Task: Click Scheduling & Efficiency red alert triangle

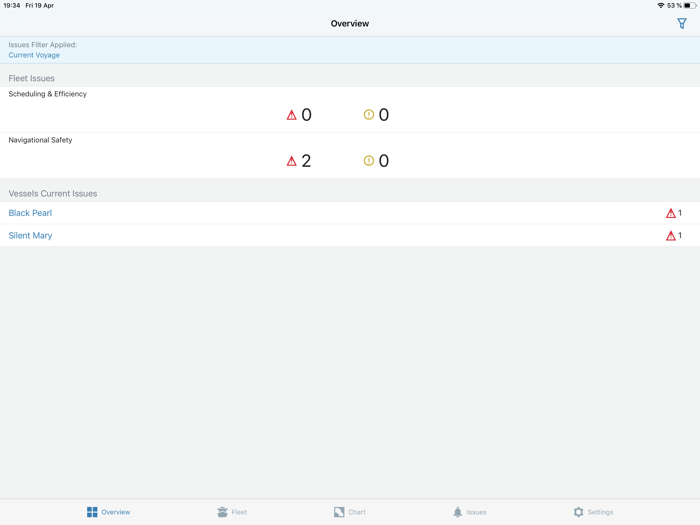Action: (292, 115)
